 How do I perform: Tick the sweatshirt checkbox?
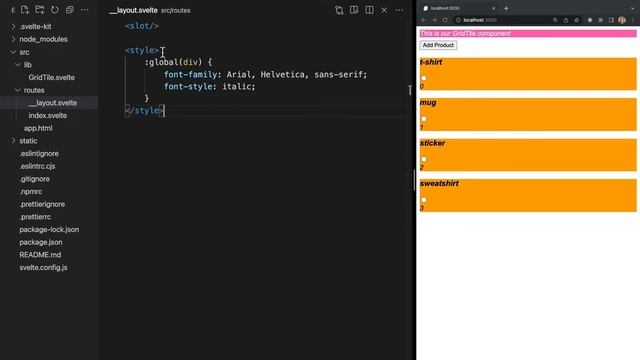424,200
